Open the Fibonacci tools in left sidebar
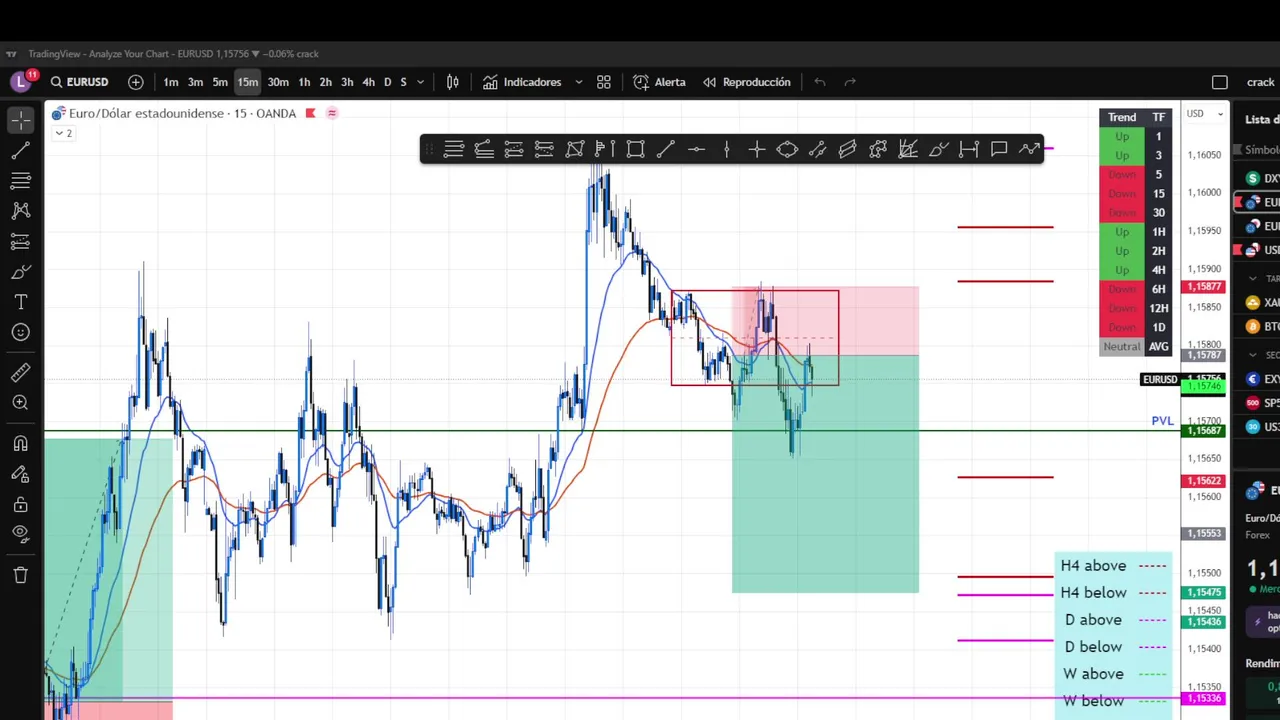The image size is (1280, 720). (20, 181)
